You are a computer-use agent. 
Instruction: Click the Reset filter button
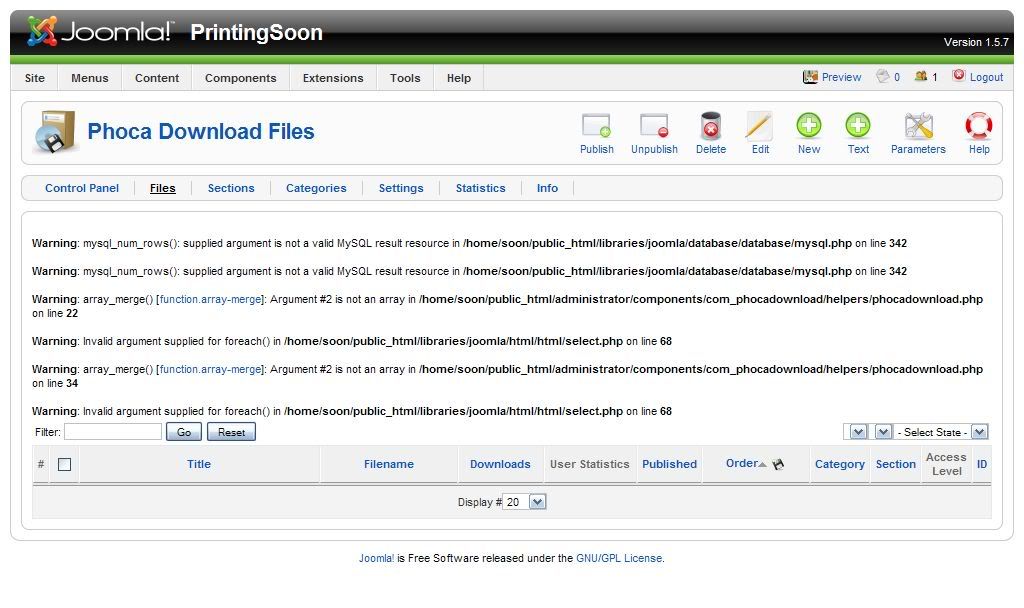click(231, 432)
